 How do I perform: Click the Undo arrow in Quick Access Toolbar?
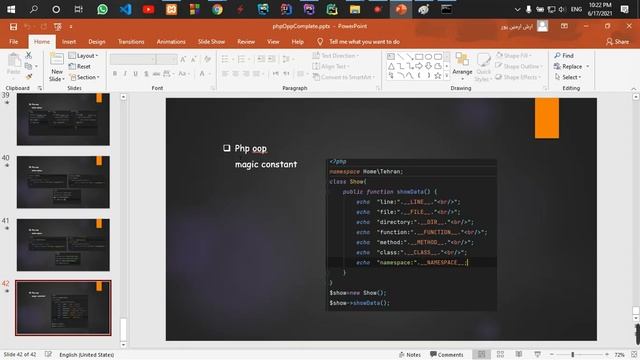point(27,27)
